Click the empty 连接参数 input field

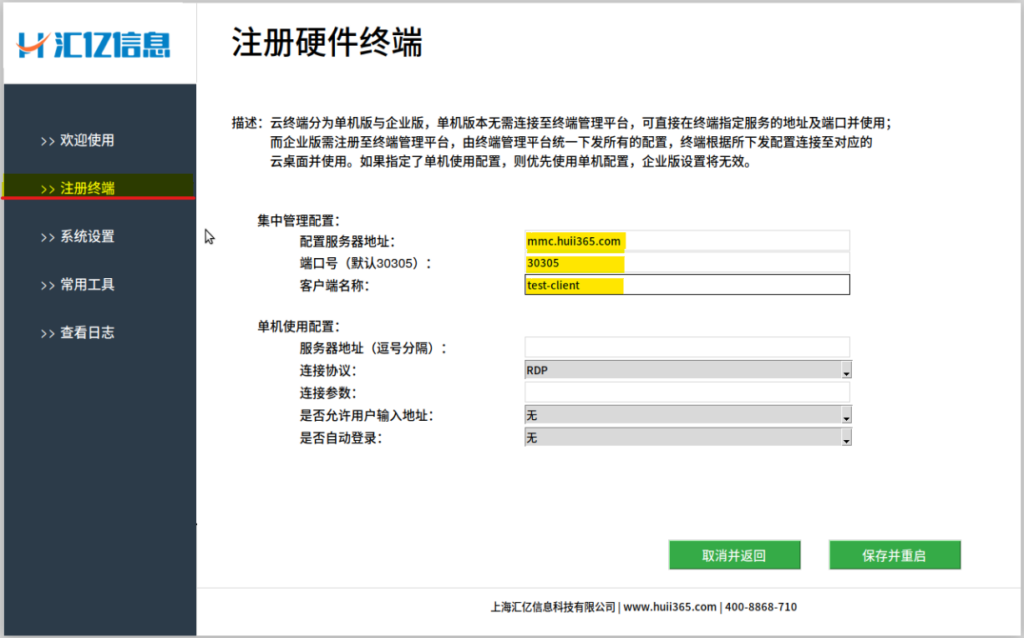pyautogui.click(x=686, y=392)
